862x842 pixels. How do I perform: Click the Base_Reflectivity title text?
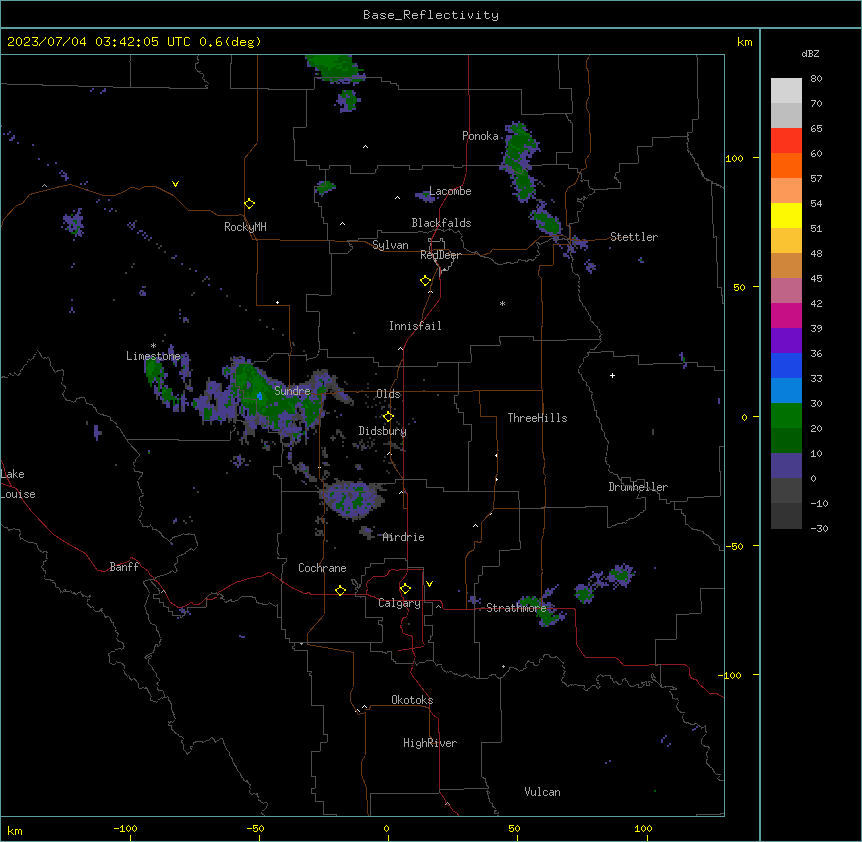coord(431,15)
